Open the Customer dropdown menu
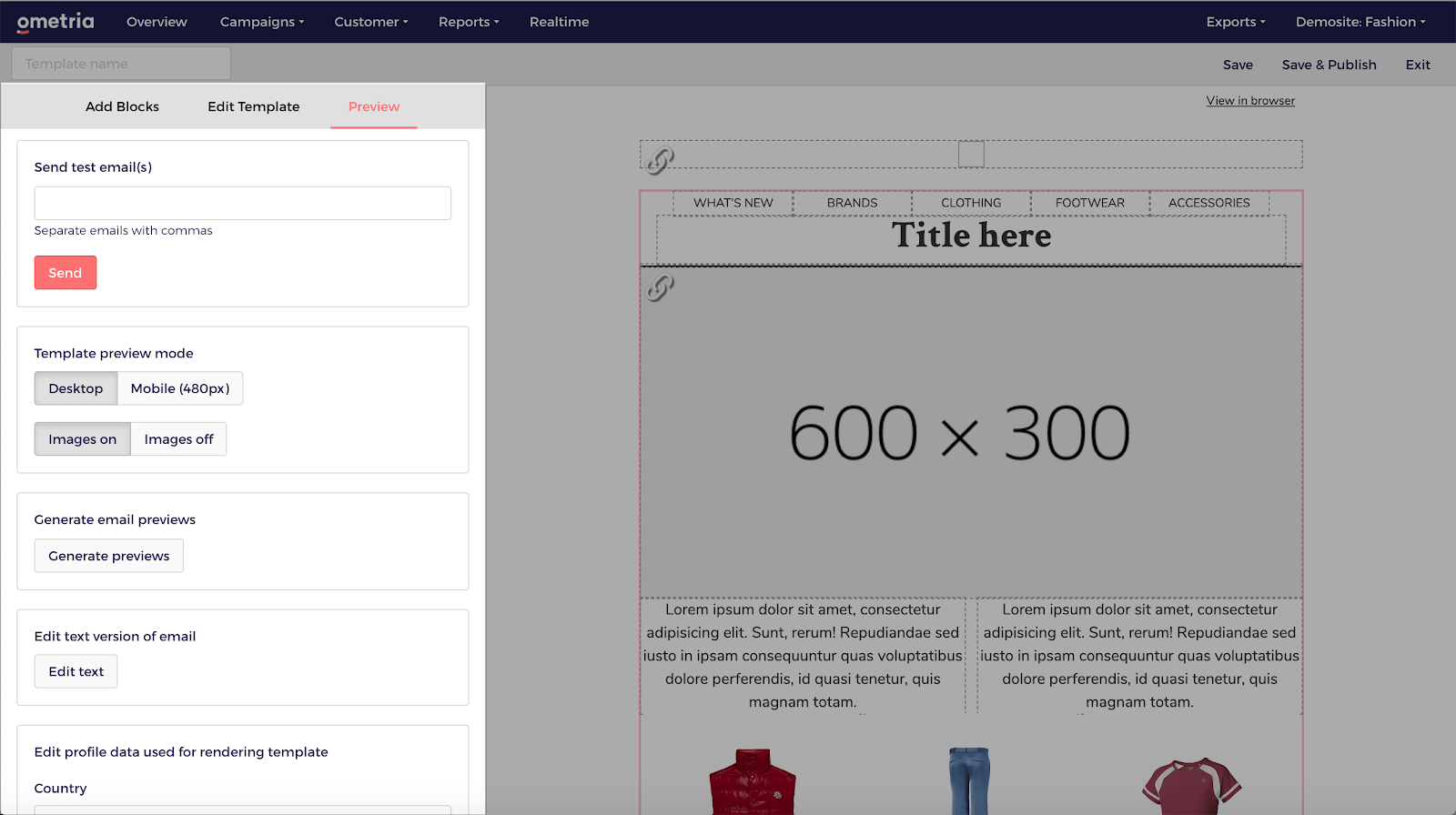The height and width of the screenshot is (815, 1456). click(x=371, y=22)
